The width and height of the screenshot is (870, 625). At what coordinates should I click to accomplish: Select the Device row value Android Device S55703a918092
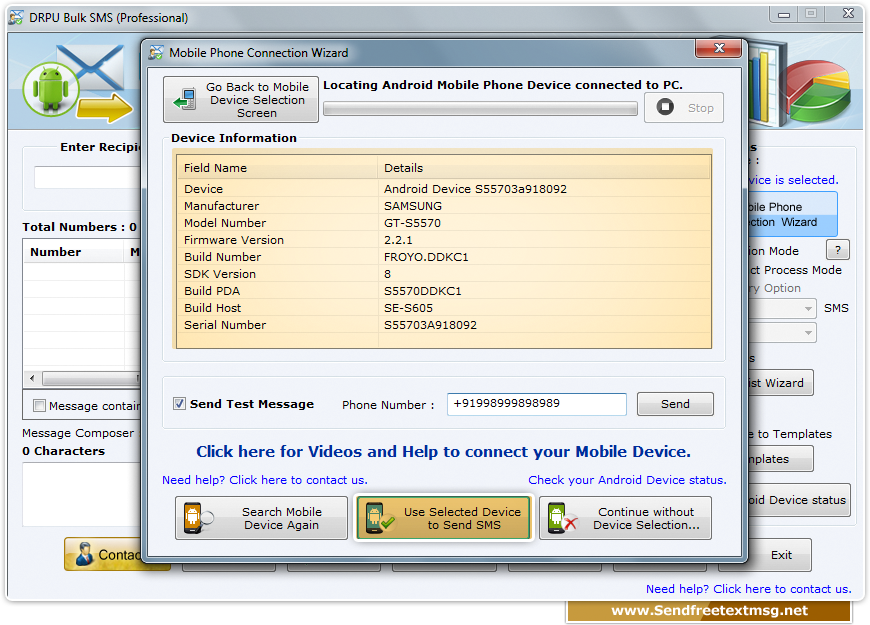[x=476, y=189]
